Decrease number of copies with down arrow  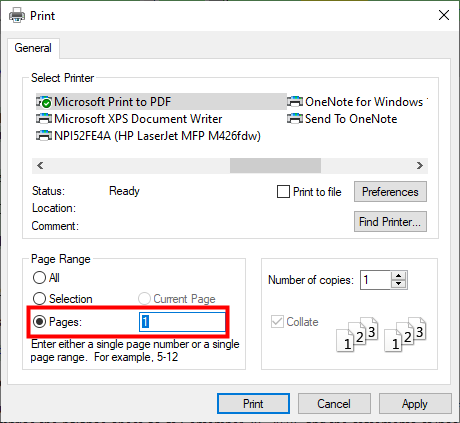pos(398,284)
